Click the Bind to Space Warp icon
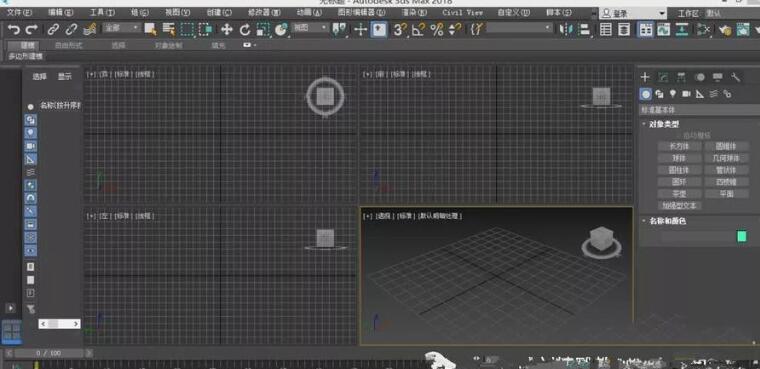This screenshot has height=369, width=760. click(89, 30)
